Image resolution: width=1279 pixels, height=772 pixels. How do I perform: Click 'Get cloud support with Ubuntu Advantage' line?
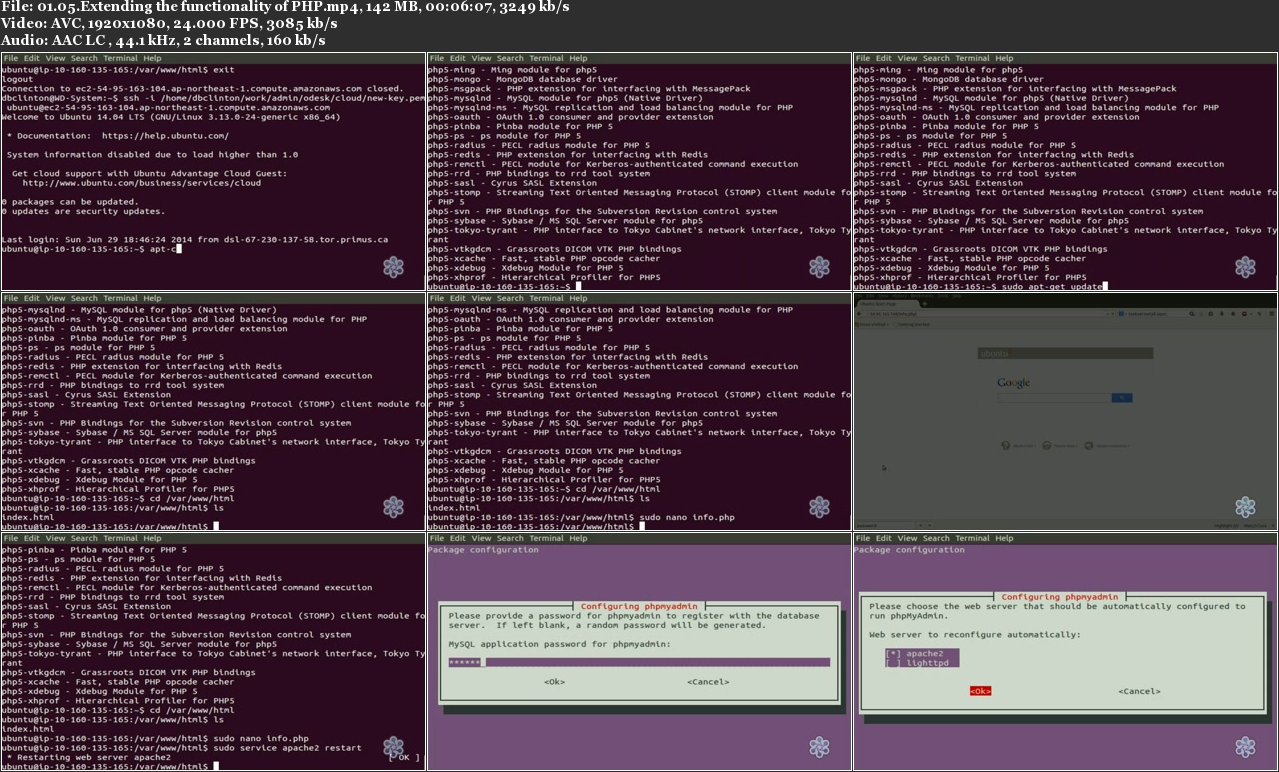tap(149, 174)
